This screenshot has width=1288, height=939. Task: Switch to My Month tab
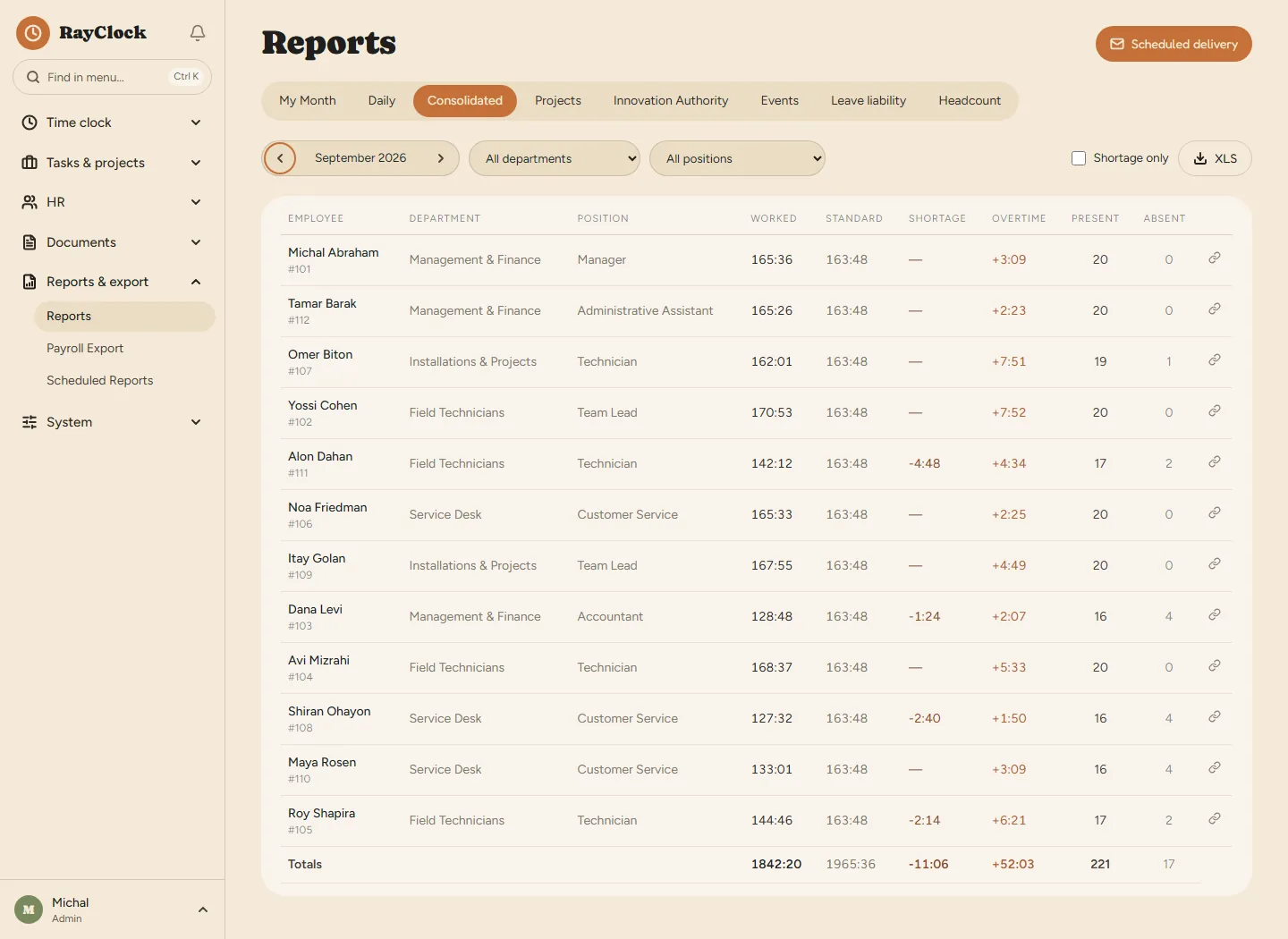pos(308,101)
